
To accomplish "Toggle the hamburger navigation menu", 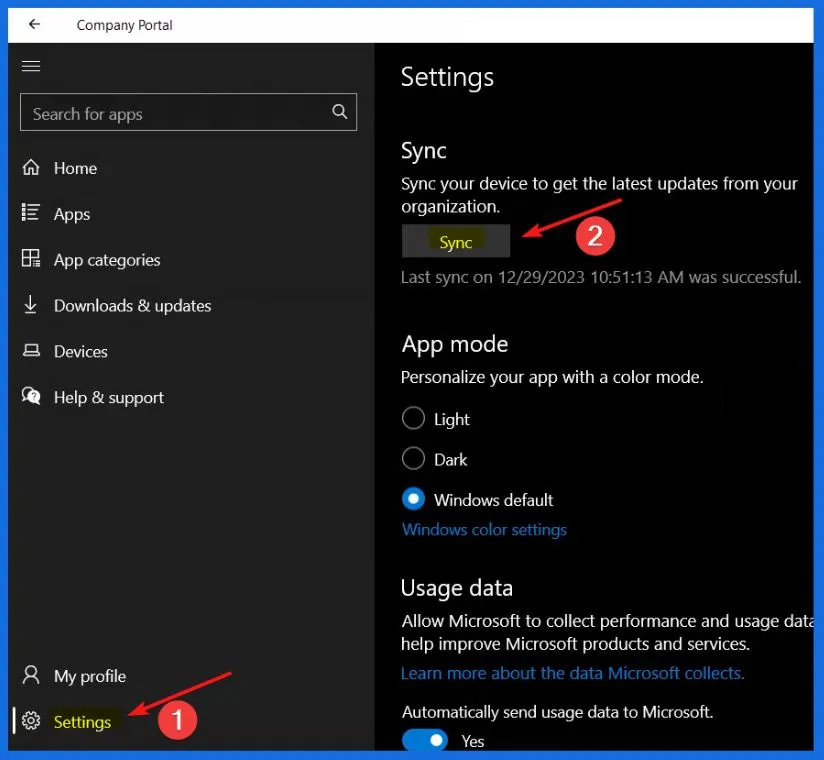I will (x=31, y=66).
